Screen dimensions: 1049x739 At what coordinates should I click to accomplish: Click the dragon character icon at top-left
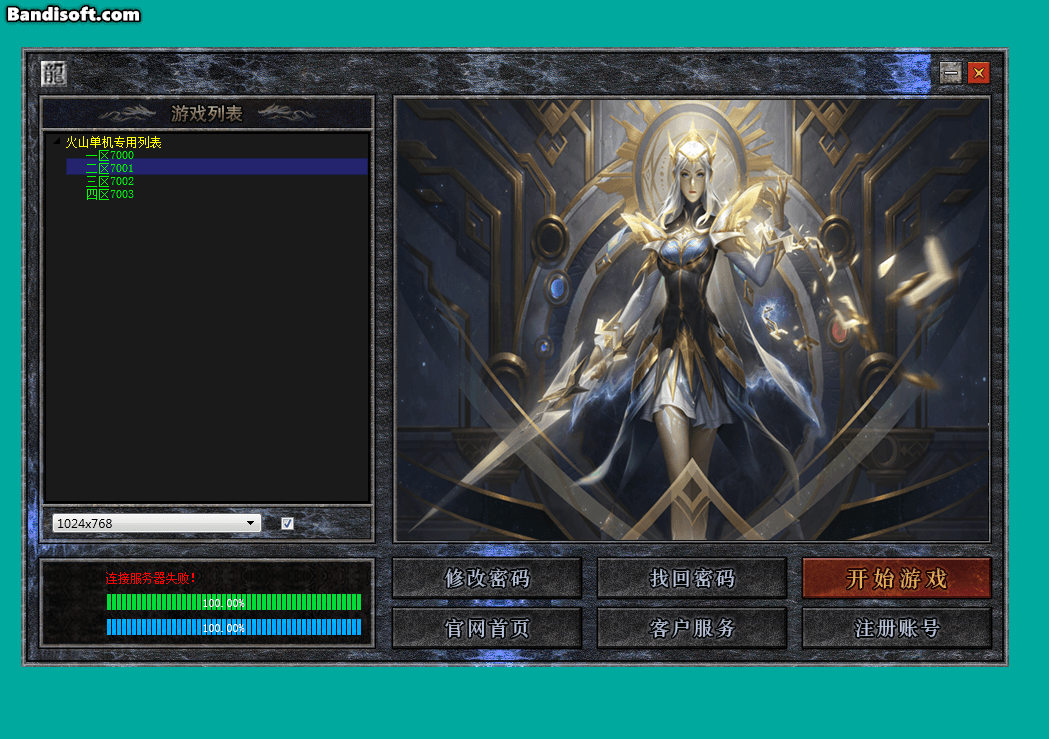(54, 73)
